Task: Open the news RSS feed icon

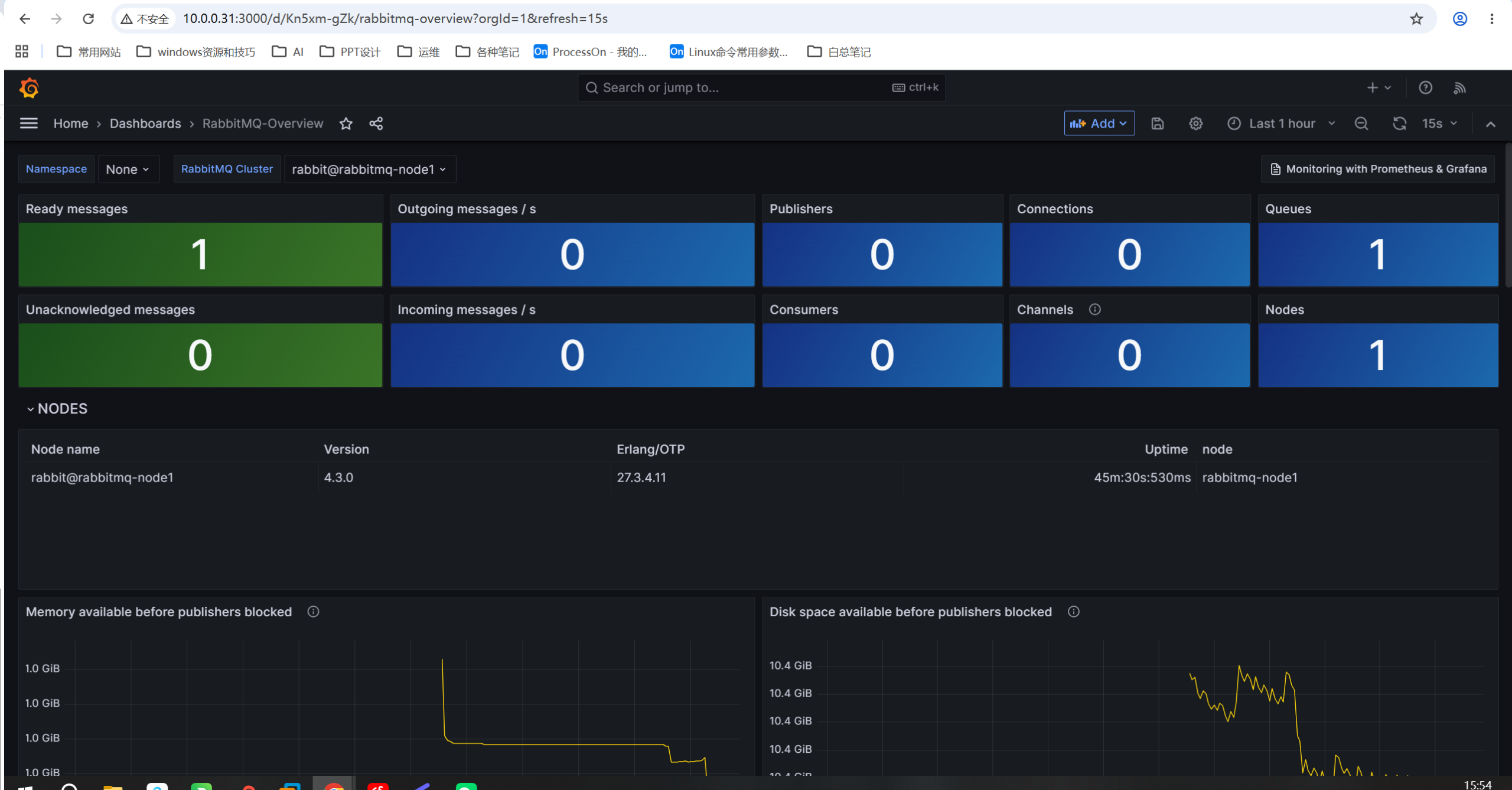Action: coord(1460,88)
